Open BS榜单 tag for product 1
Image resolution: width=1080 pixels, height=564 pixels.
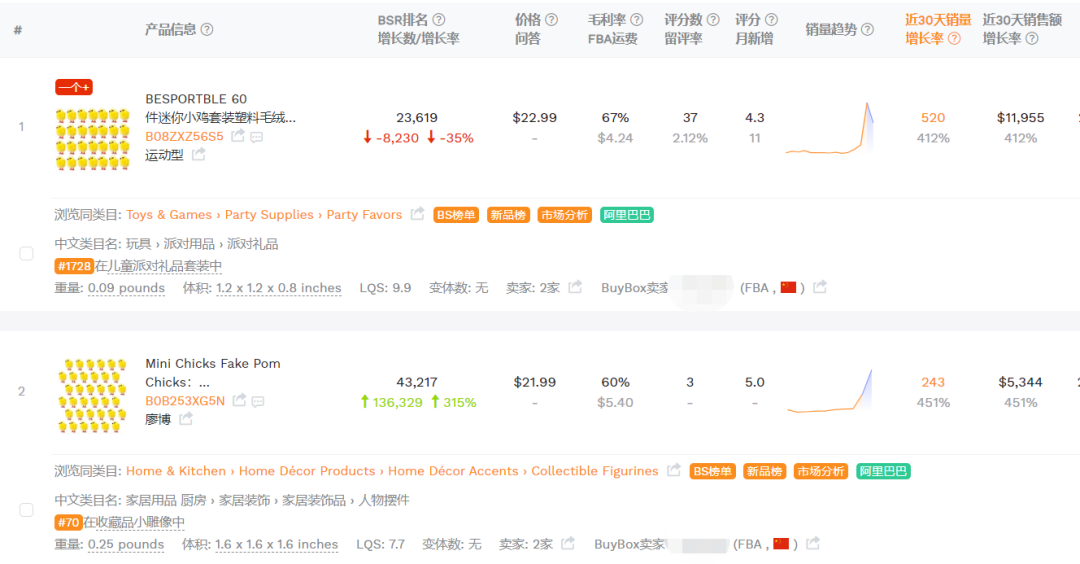coord(457,215)
